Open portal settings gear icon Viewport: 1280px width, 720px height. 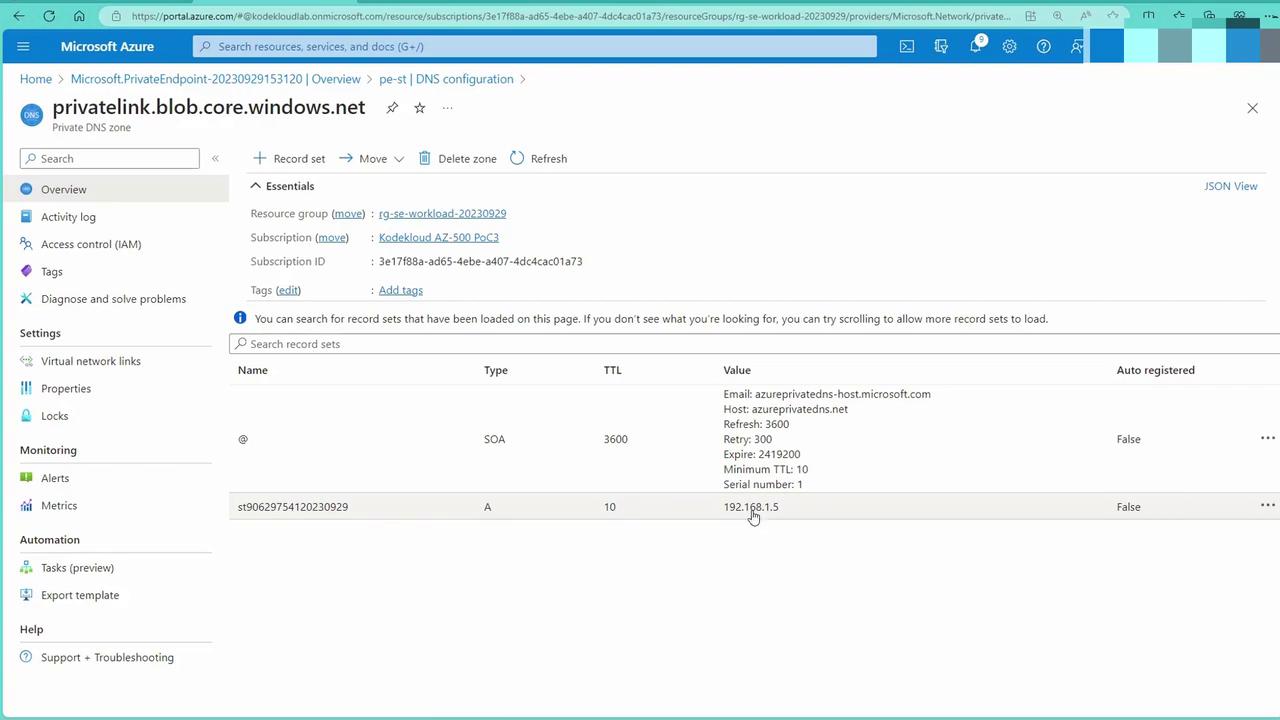coord(1010,46)
